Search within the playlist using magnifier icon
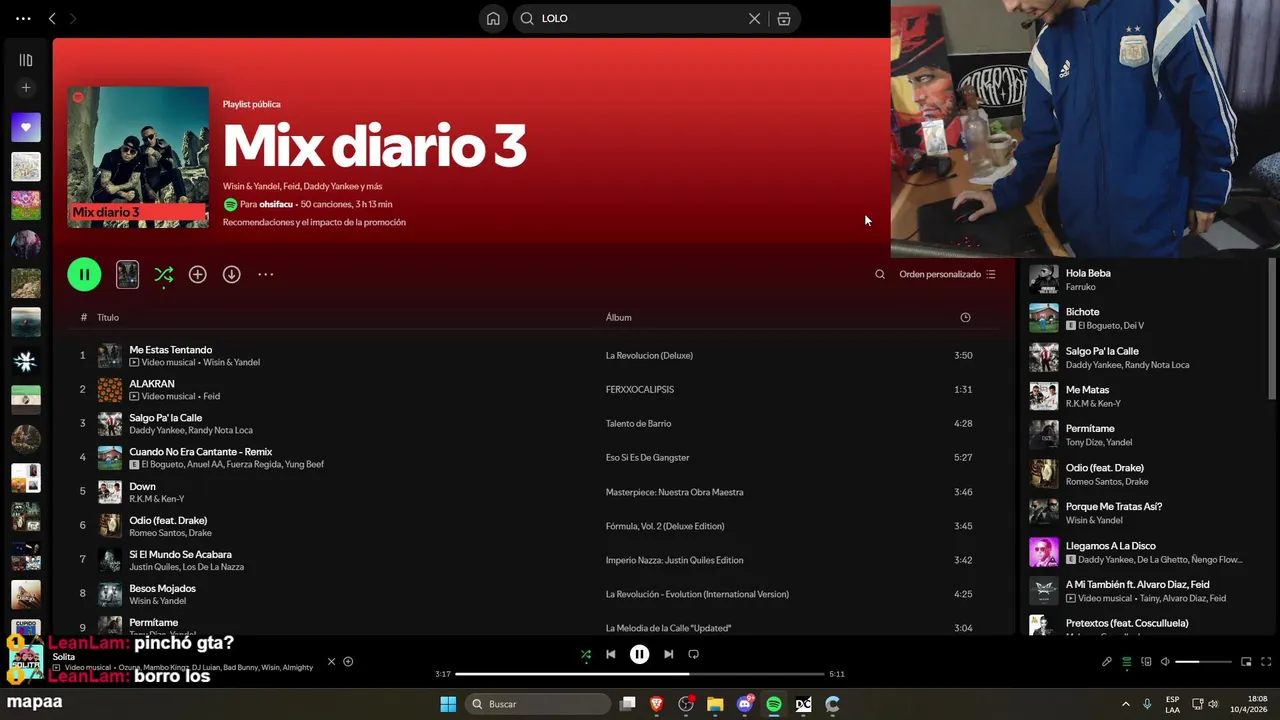Image resolution: width=1280 pixels, height=720 pixels. 880,274
